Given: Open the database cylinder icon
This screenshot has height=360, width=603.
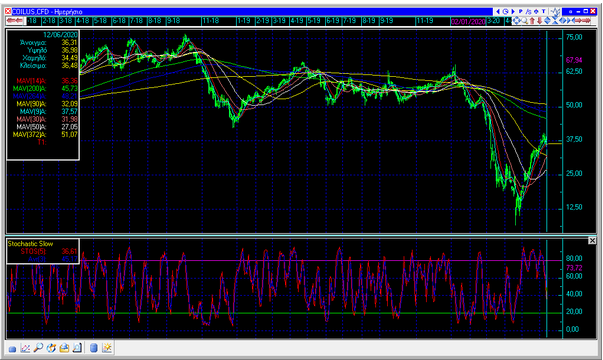Looking at the screenshot, I should coord(93,348).
